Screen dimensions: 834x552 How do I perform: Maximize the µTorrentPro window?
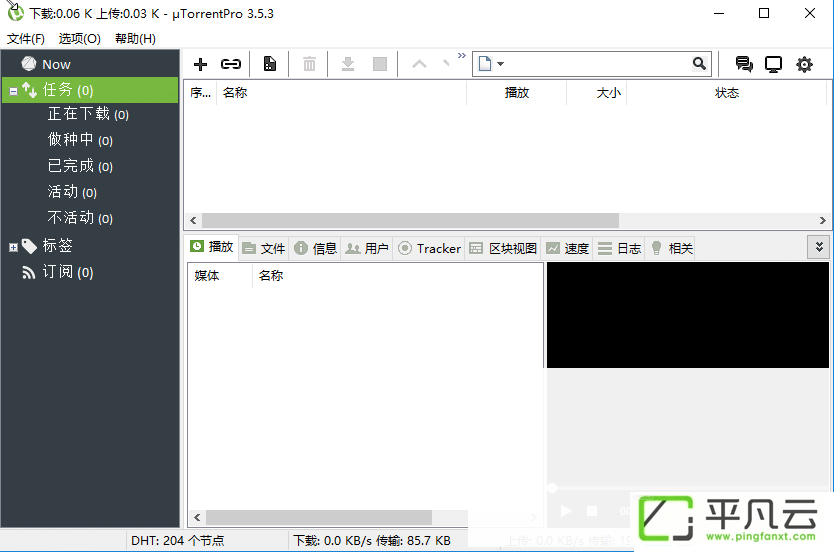pyautogui.click(x=764, y=13)
